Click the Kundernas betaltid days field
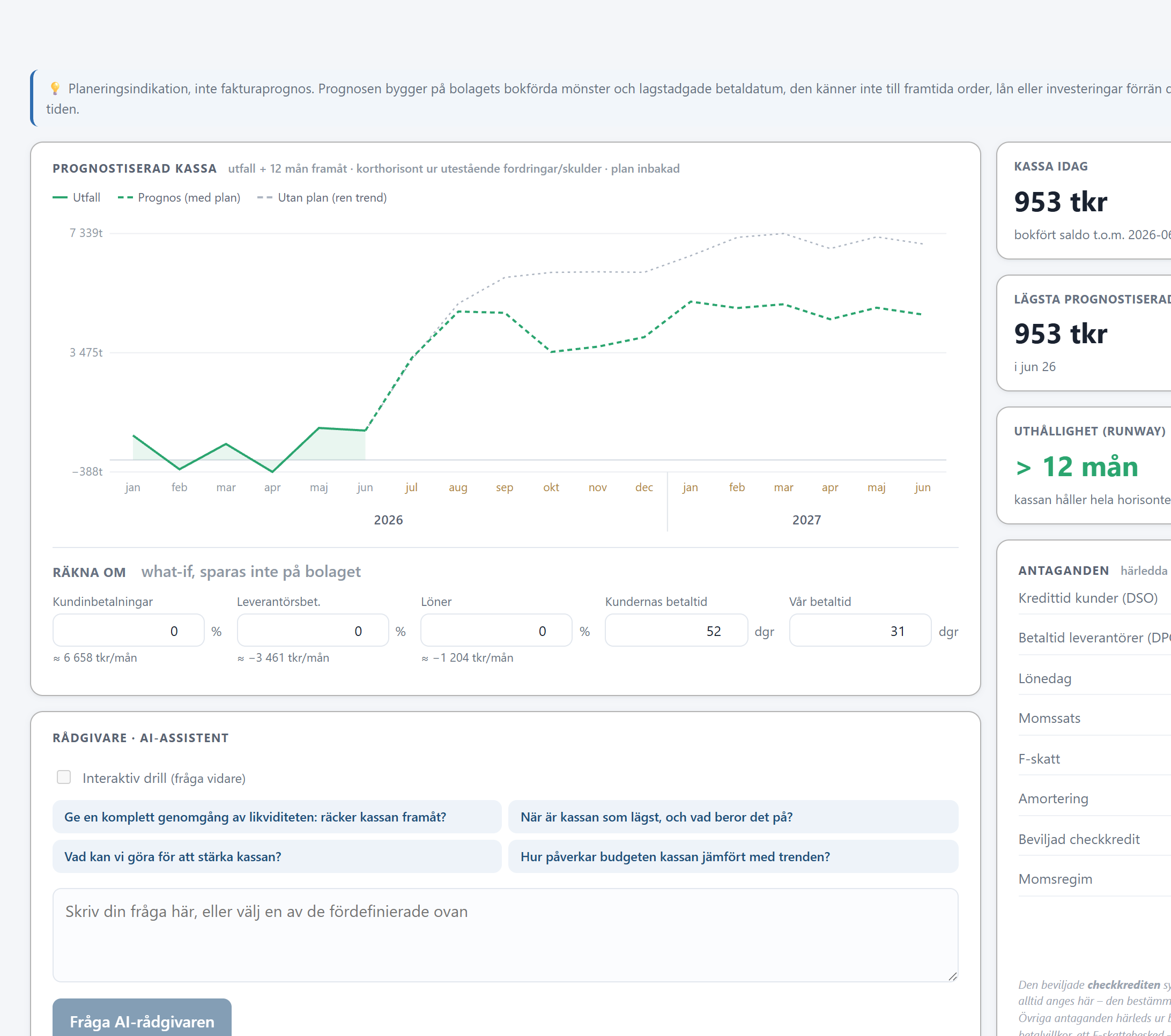Image resolution: width=1171 pixels, height=1036 pixels. 676,630
